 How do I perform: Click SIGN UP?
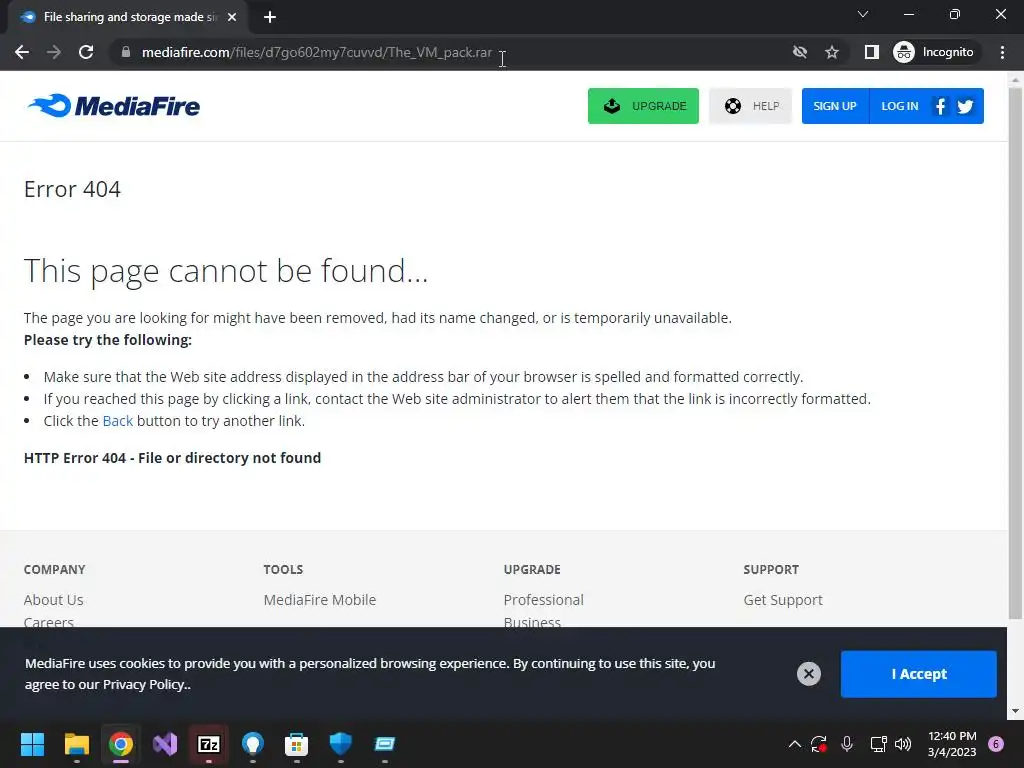[x=835, y=106]
